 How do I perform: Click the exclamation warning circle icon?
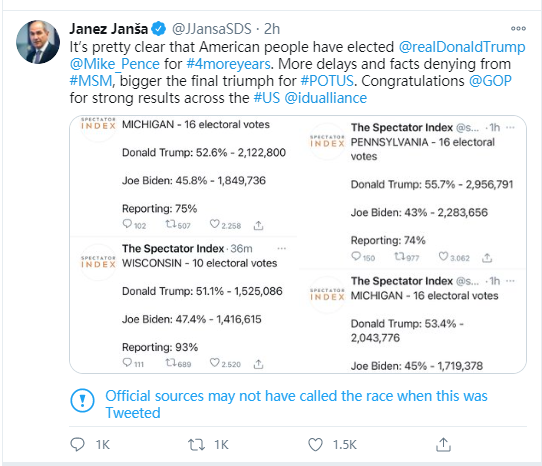point(82,400)
